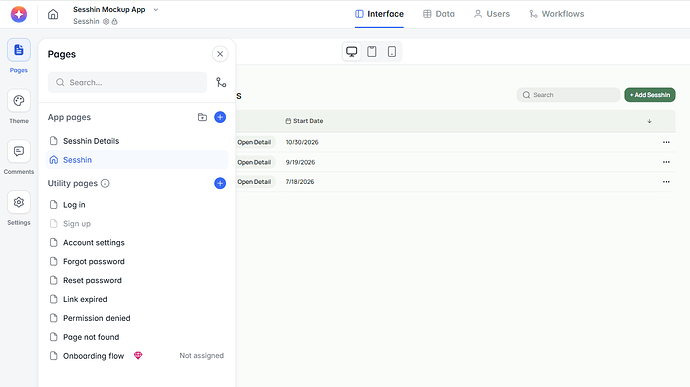
Task: Open the Reset password page
Action: pyautogui.click(x=137, y=280)
